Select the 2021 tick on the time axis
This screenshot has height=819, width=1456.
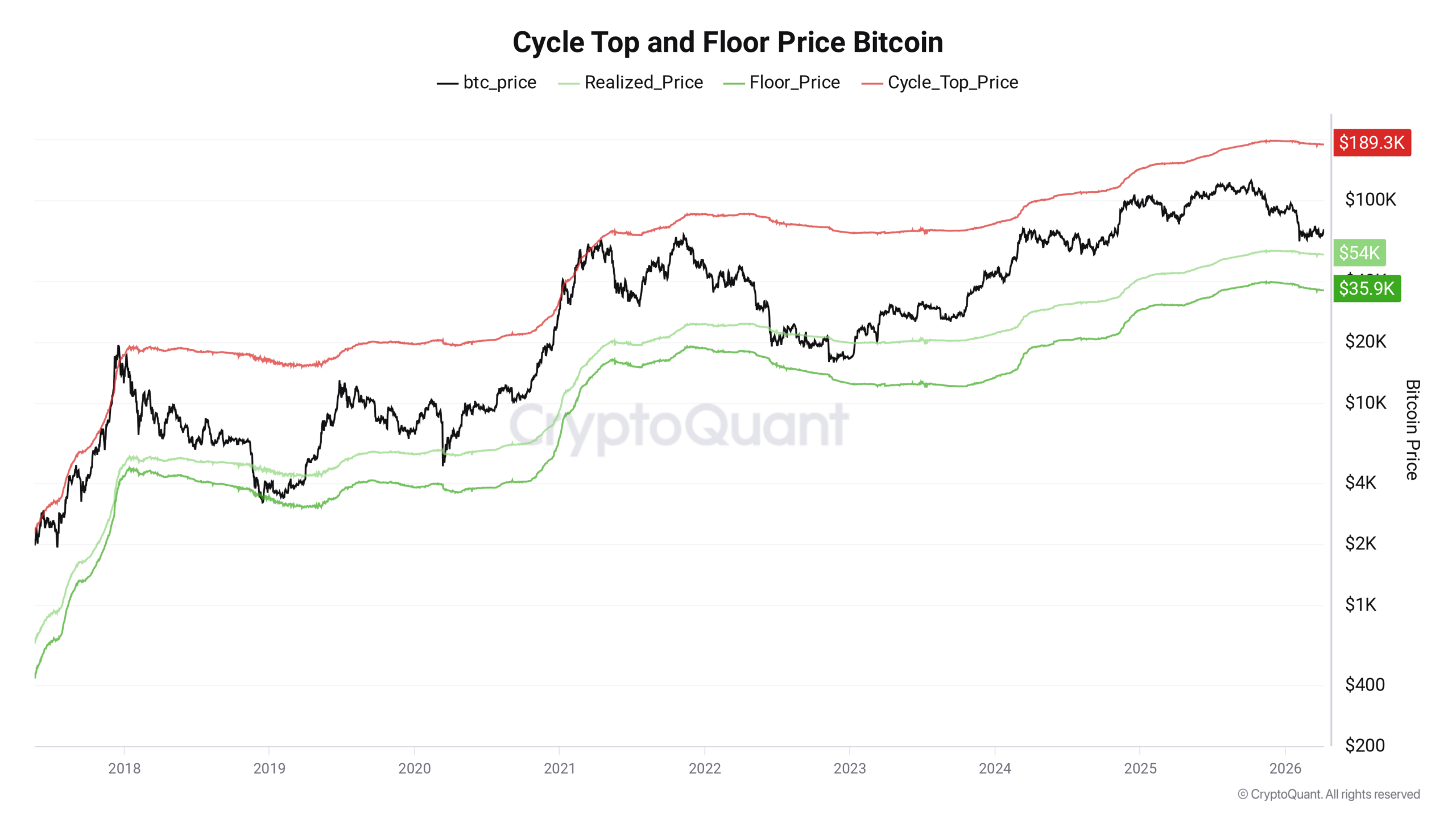coord(559,768)
